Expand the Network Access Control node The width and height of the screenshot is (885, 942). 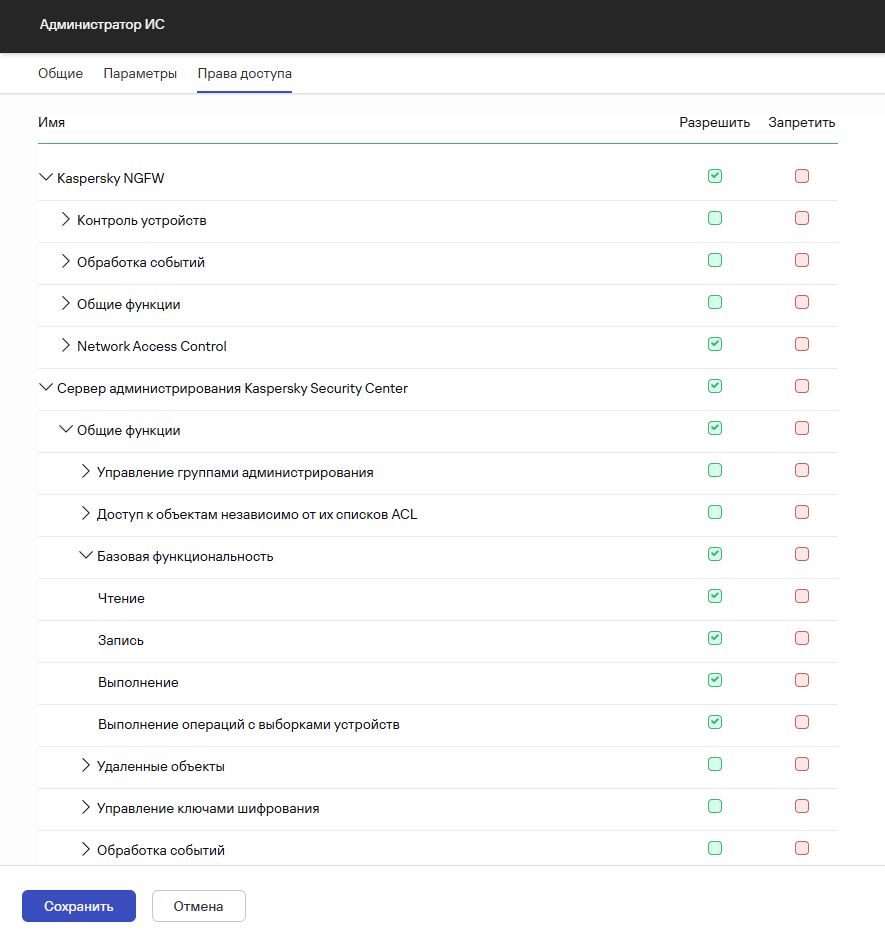click(65, 345)
